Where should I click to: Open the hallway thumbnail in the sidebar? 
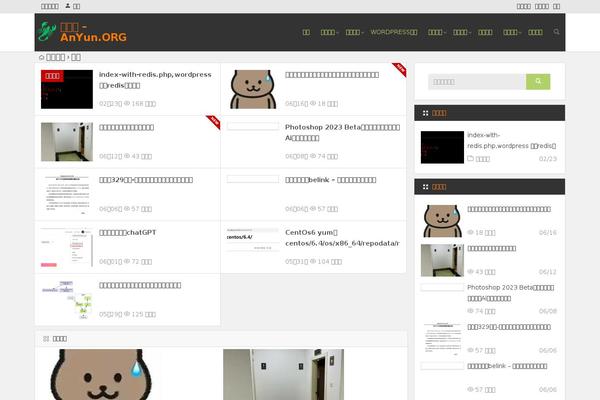coord(442,260)
